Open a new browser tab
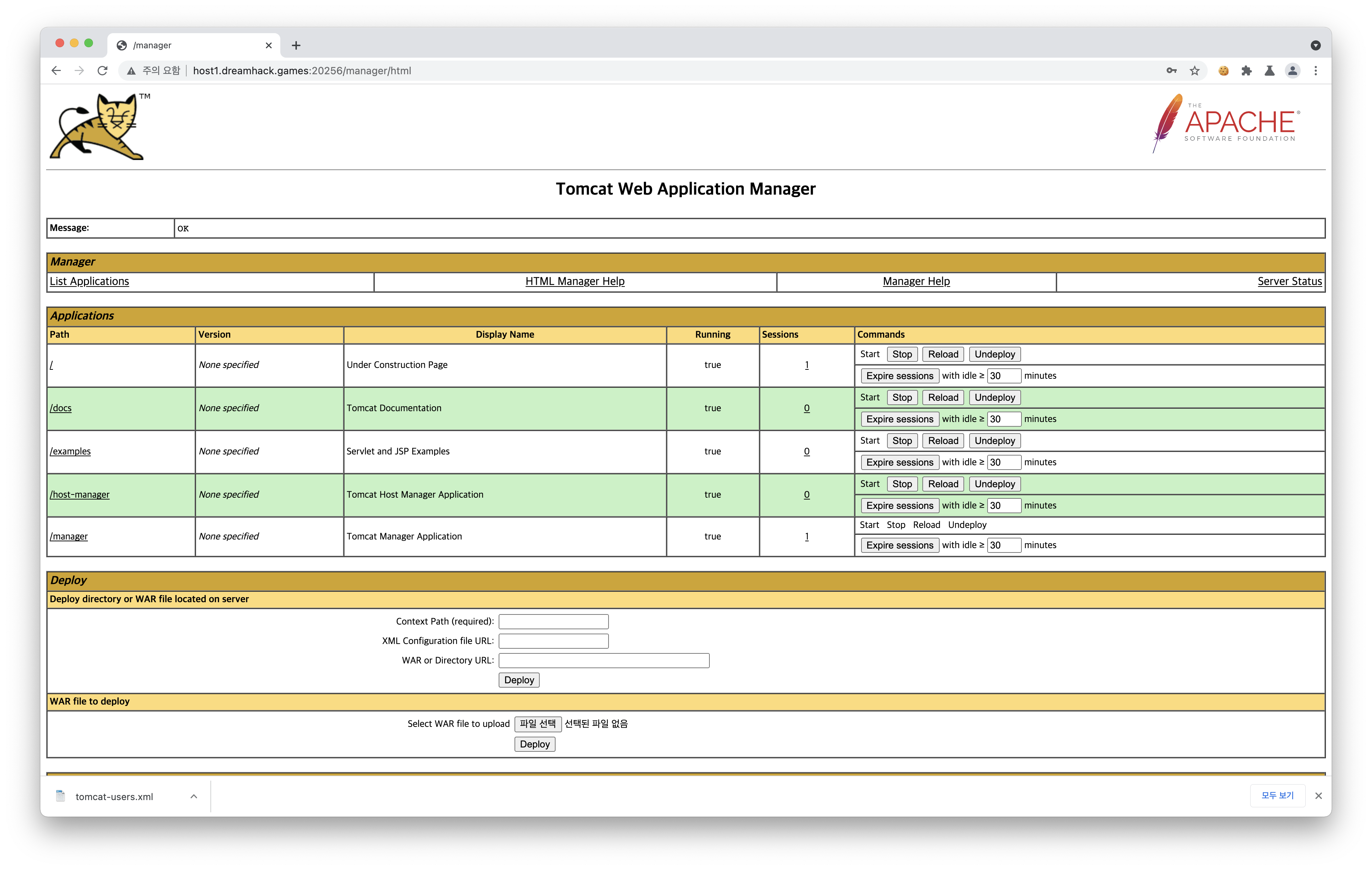 point(296,46)
